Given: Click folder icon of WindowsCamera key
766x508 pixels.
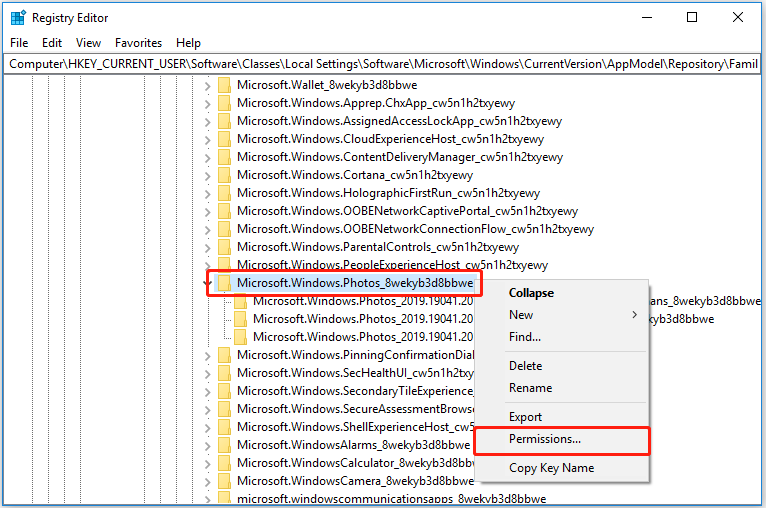Looking at the screenshot, I should click(x=224, y=481).
